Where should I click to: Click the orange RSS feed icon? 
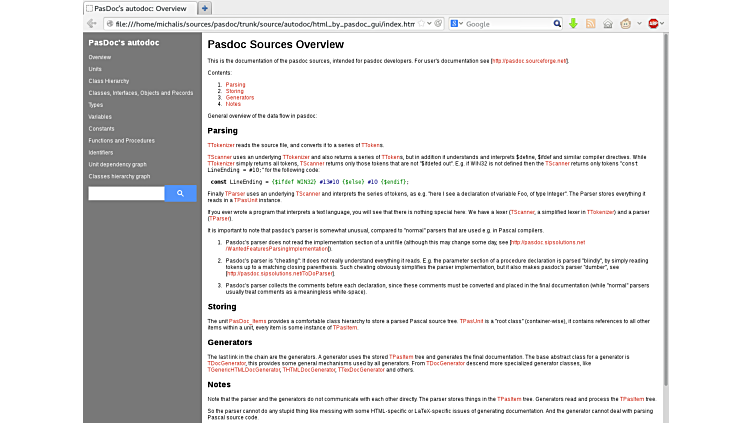(x=591, y=23)
